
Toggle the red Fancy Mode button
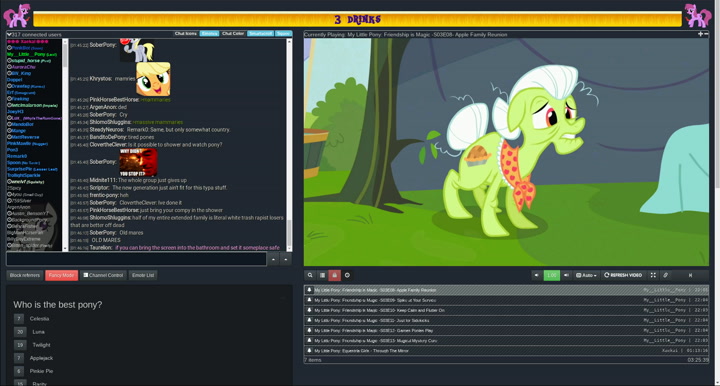point(62,275)
